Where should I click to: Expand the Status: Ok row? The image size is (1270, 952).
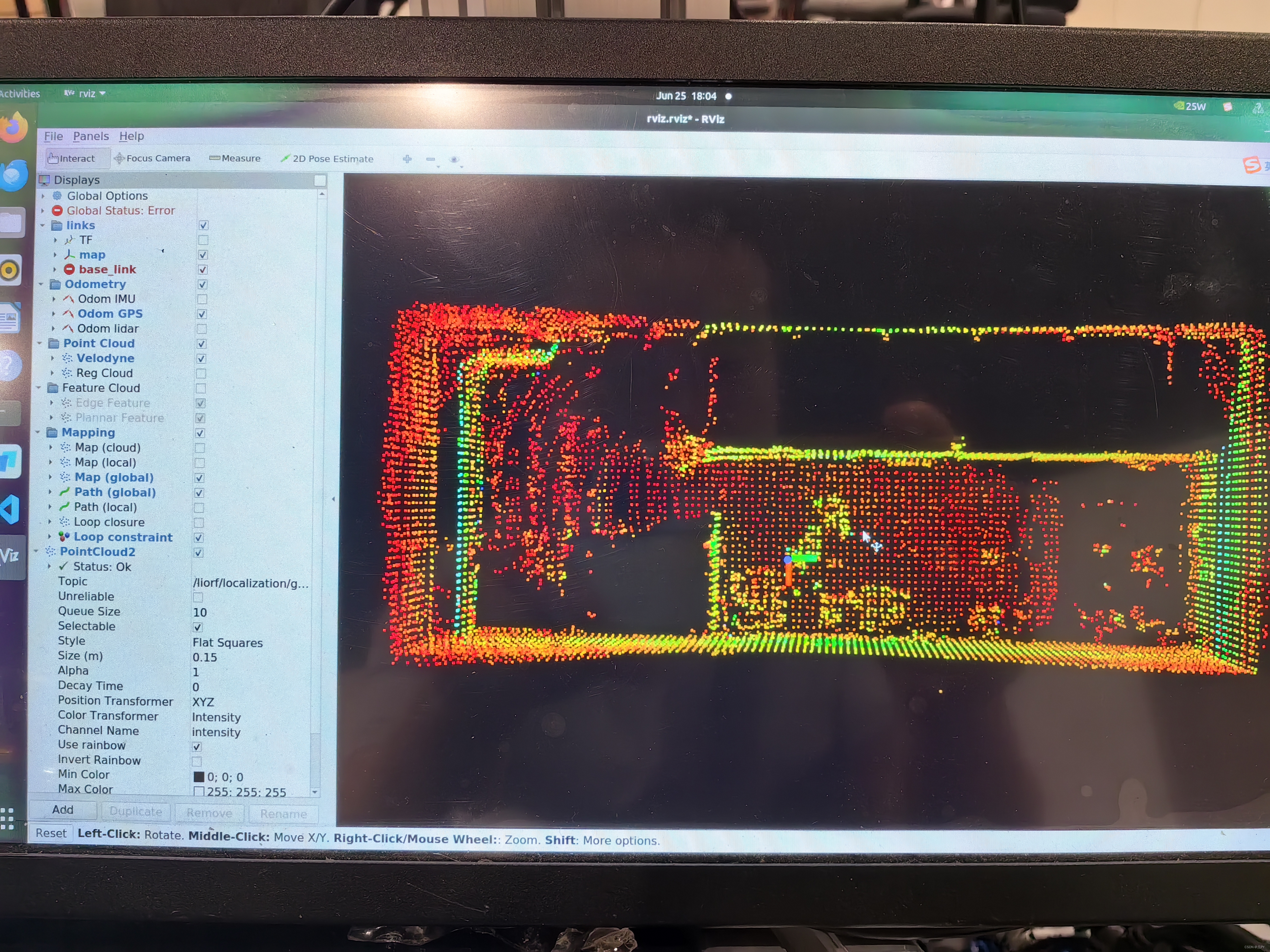click(50, 566)
